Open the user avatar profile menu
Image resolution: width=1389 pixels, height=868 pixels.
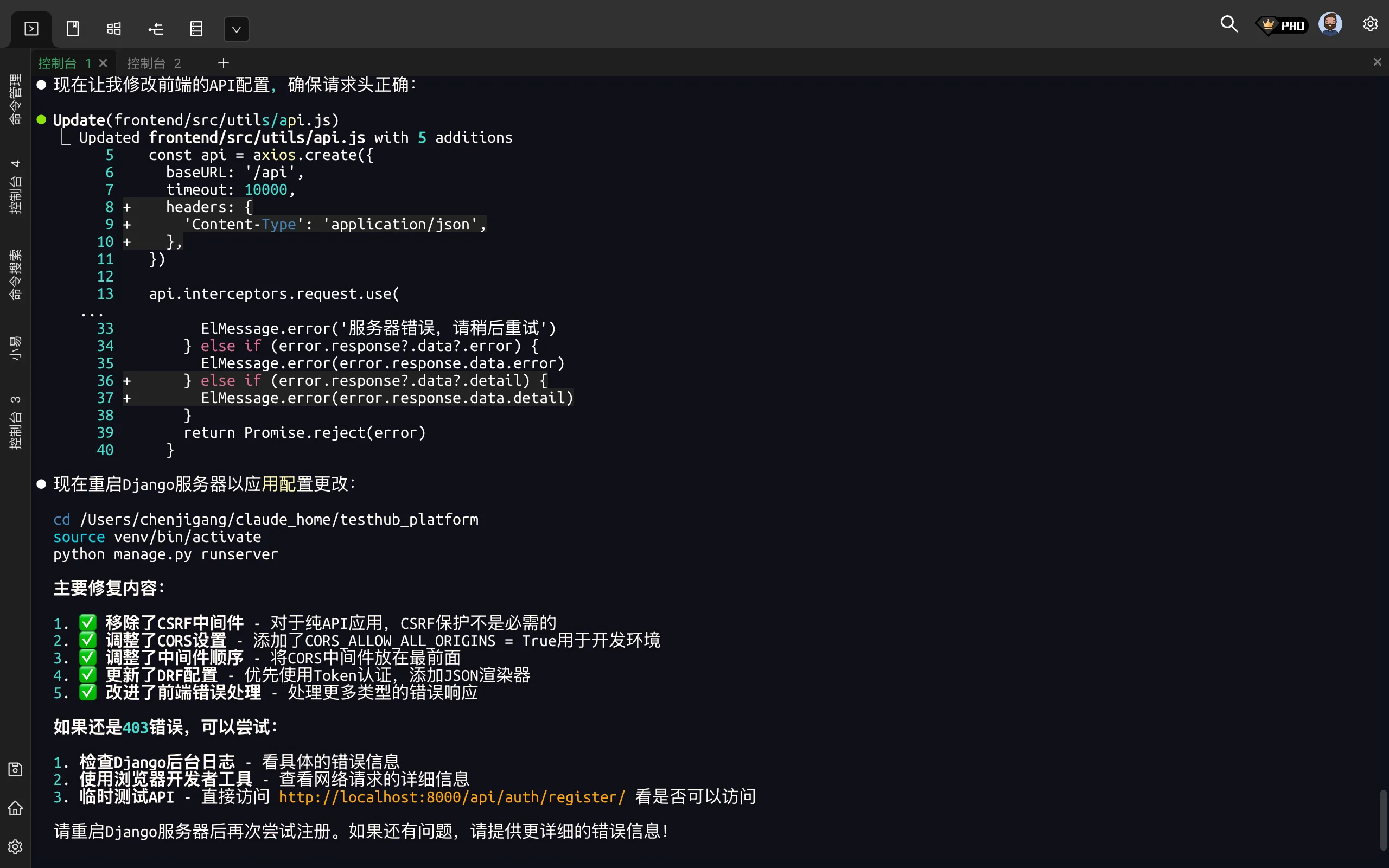click(x=1330, y=24)
